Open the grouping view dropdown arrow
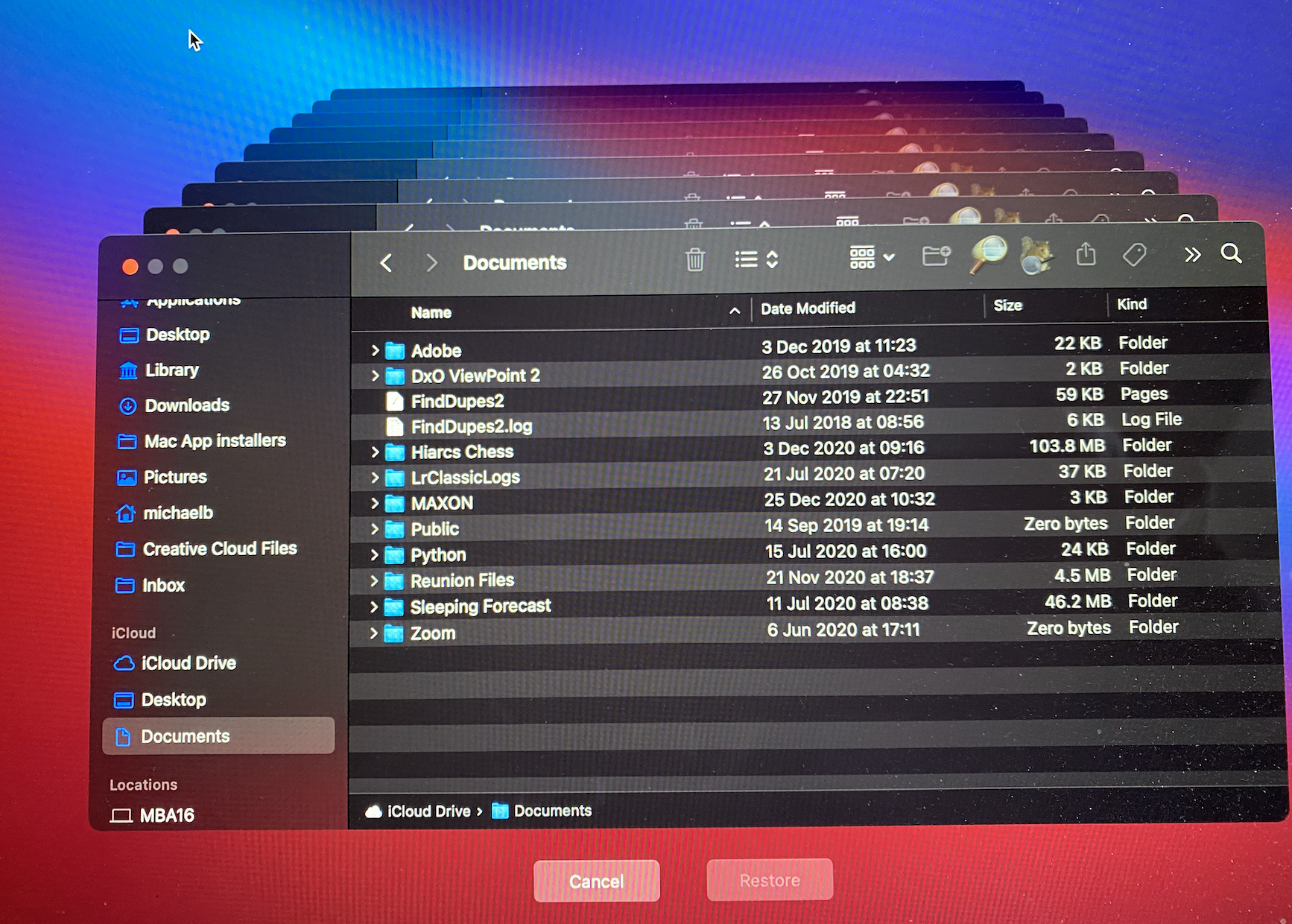Image resolution: width=1292 pixels, height=924 pixels. click(888, 259)
